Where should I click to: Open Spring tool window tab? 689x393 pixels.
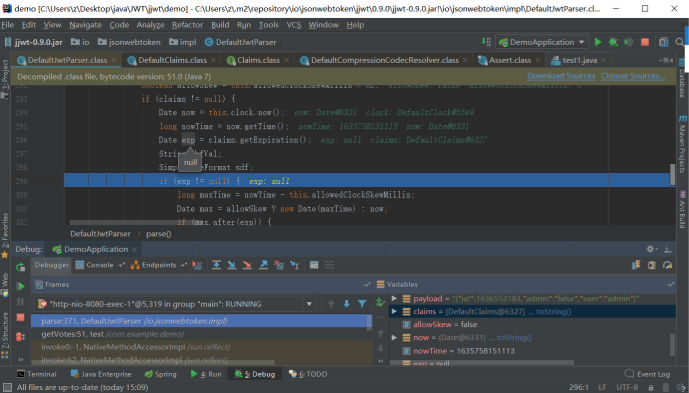tap(161, 374)
